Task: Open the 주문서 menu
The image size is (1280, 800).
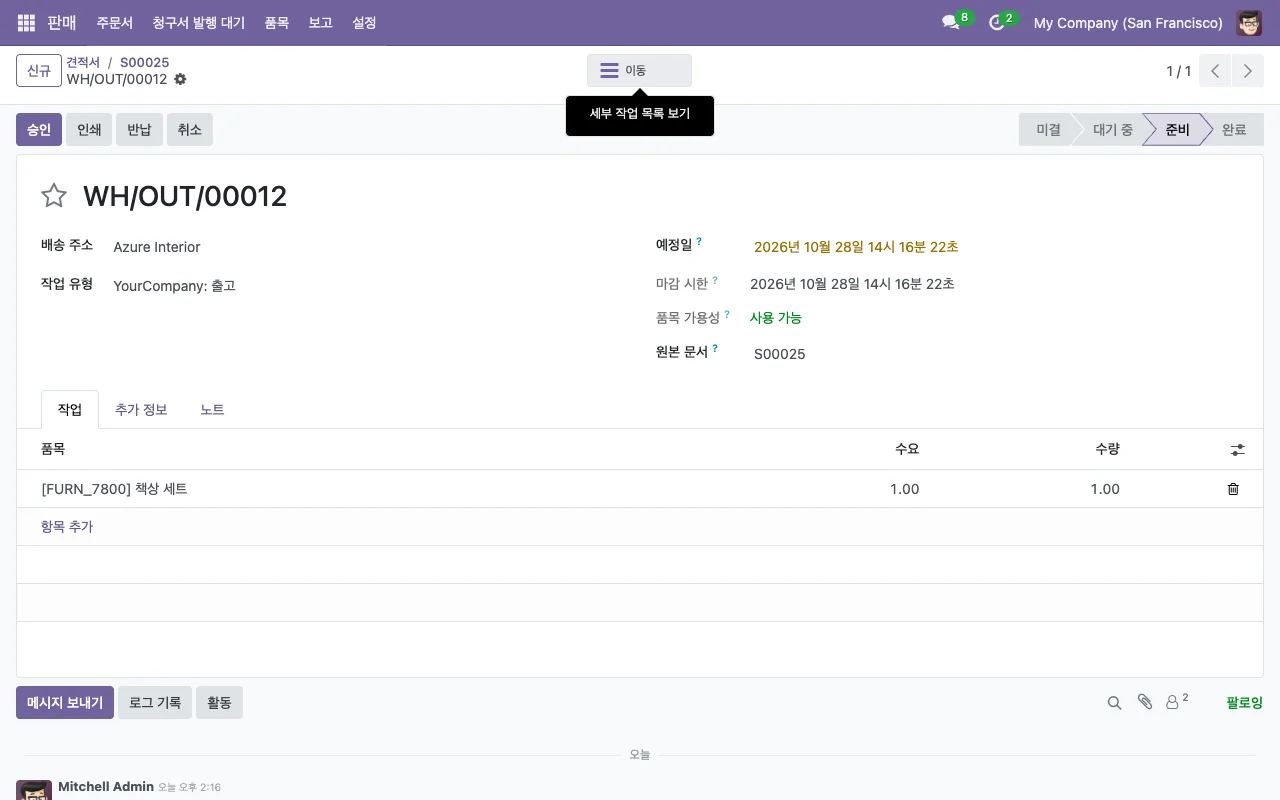Action: [x=115, y=22]
